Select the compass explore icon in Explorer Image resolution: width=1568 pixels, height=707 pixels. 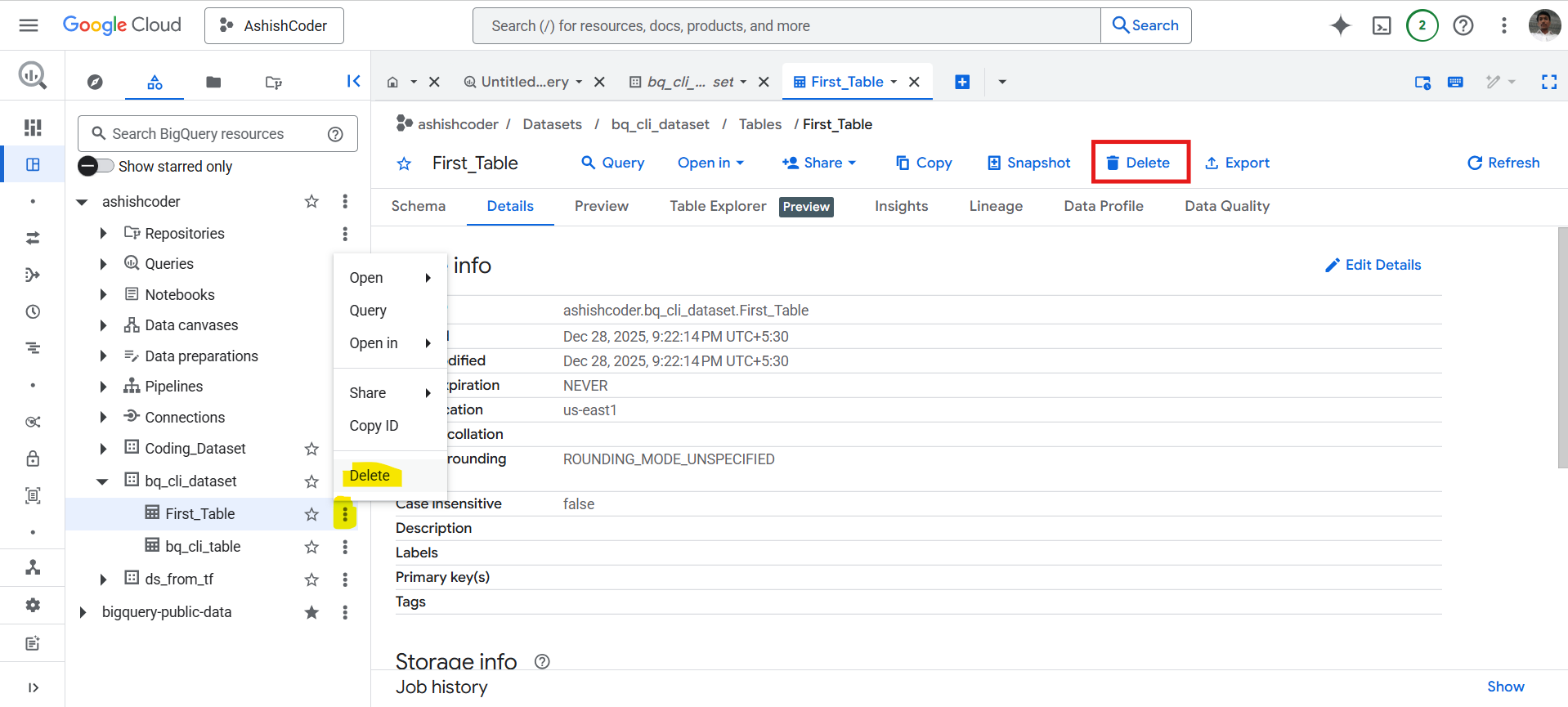point(95,82)
